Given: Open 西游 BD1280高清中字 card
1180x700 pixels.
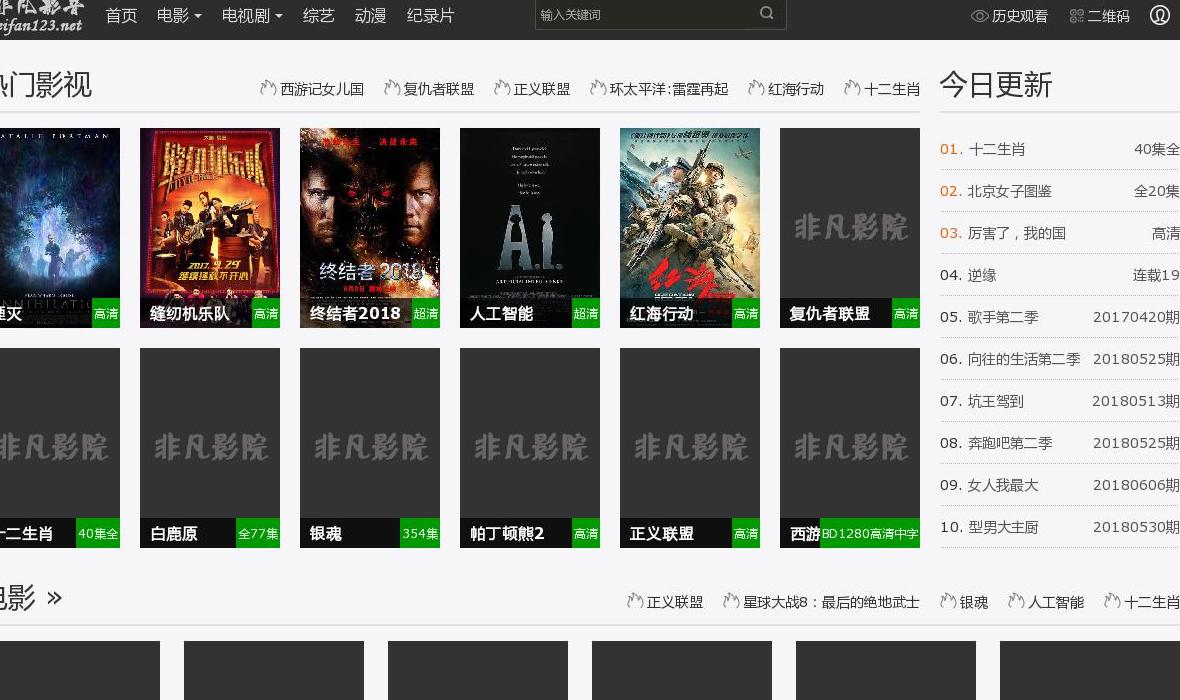Looking at the screenshot, I should [x=850, y=447].
